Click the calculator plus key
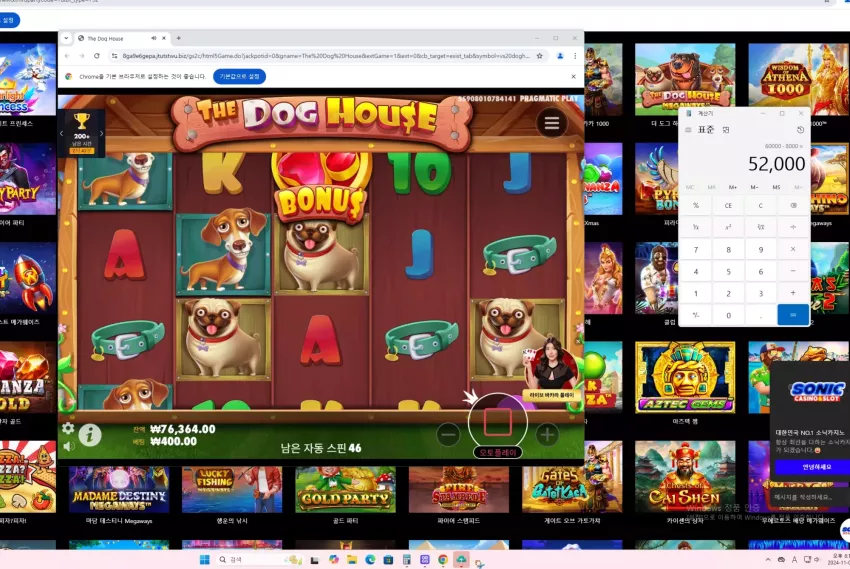 793,293
